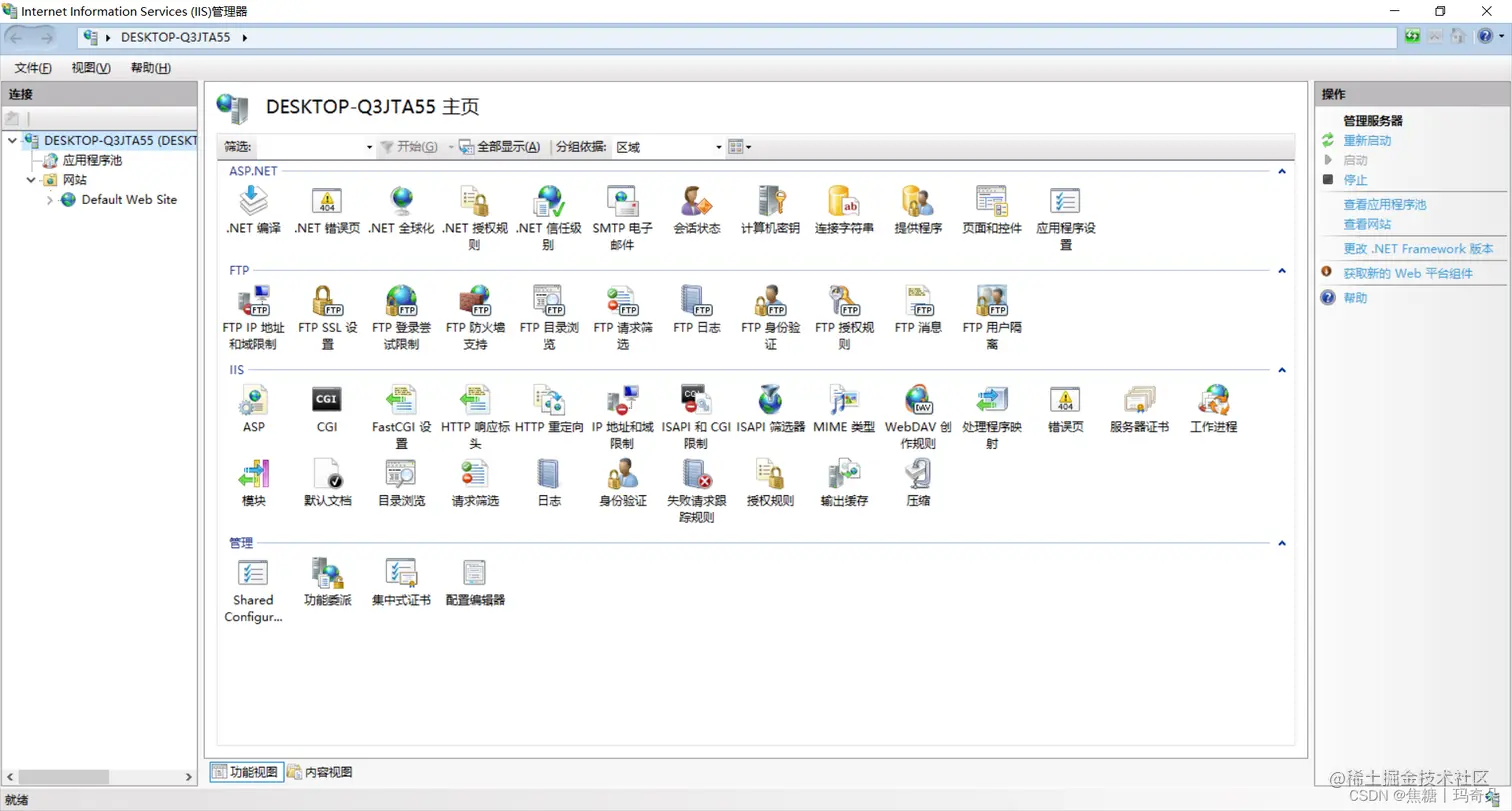The height and width of the screenshot is (811, 1512).
Task: Open the FTP 防火墙支持 feature
Action: pos(475,317)
